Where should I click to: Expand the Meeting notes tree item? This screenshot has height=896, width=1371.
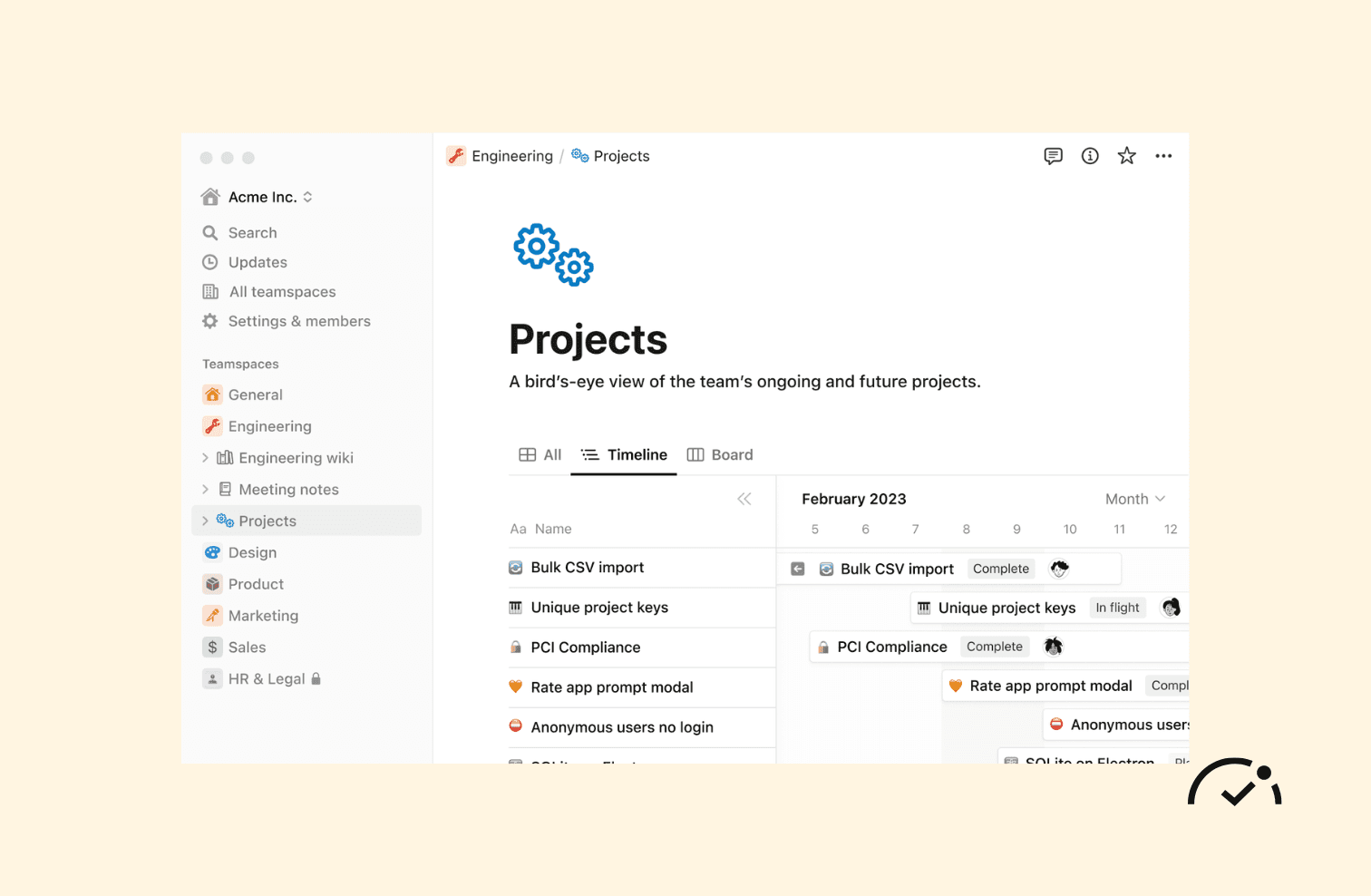tap(205, 490)
